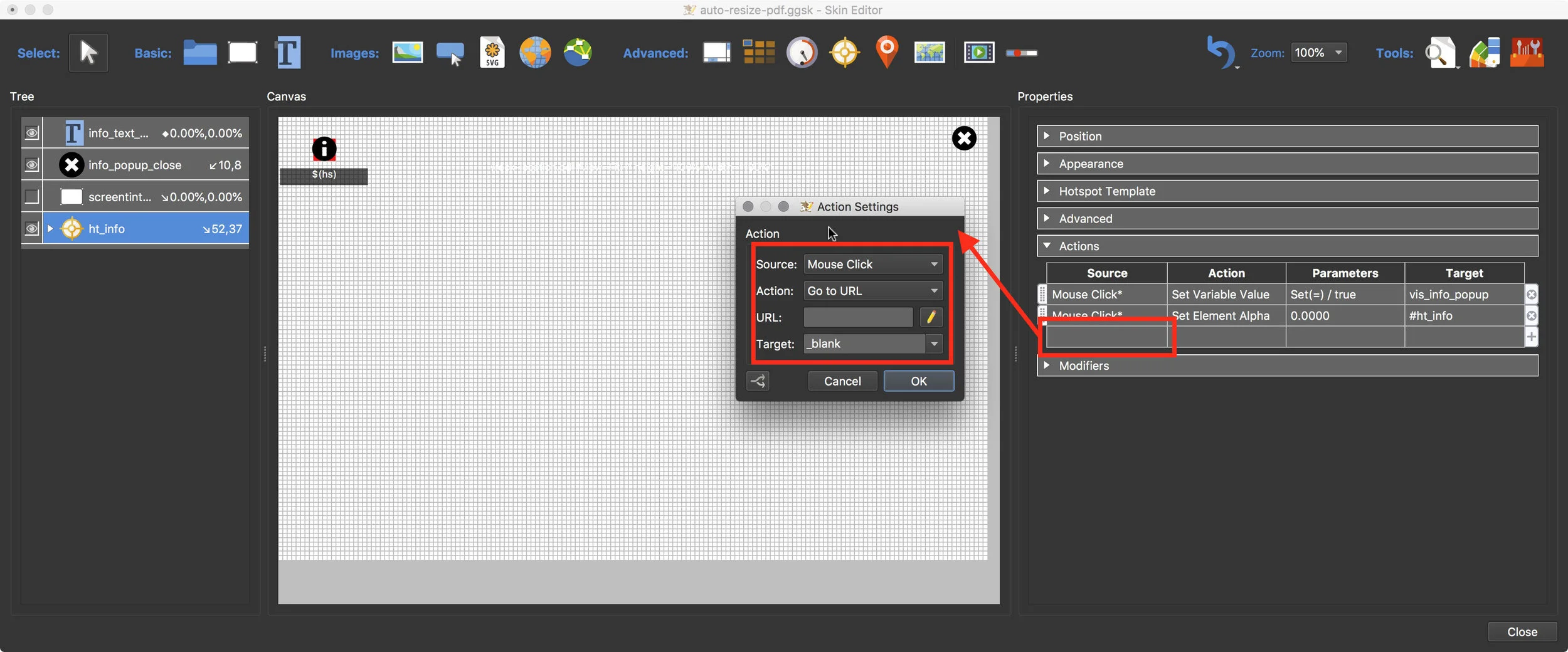This screenshot has height=652, width=1568.
Task: Expand the Hotspot Template section
Action: [1288, 191]
